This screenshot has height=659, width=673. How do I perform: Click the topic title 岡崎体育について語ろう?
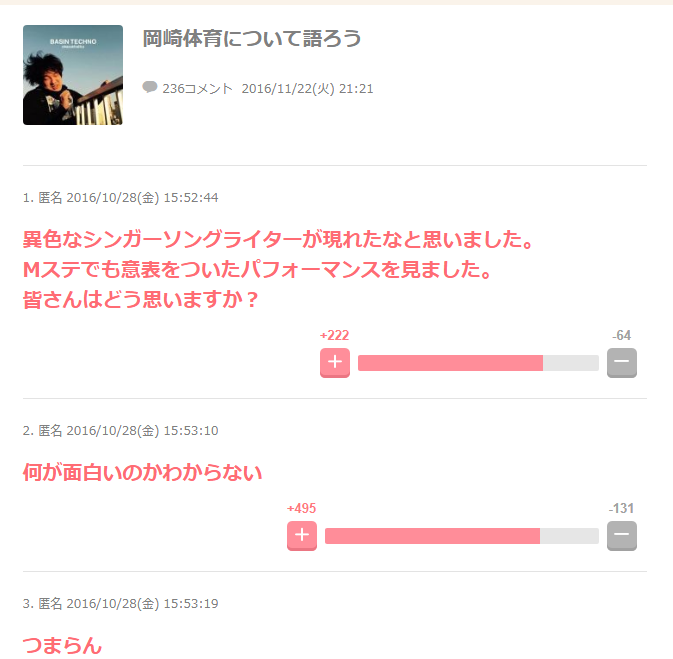click(252, 39)
